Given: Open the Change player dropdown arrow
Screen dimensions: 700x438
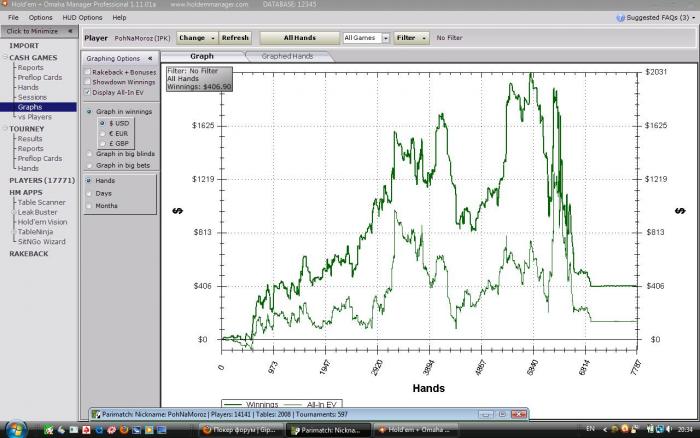Looking at the screenshot, I should tap(212, 38).
